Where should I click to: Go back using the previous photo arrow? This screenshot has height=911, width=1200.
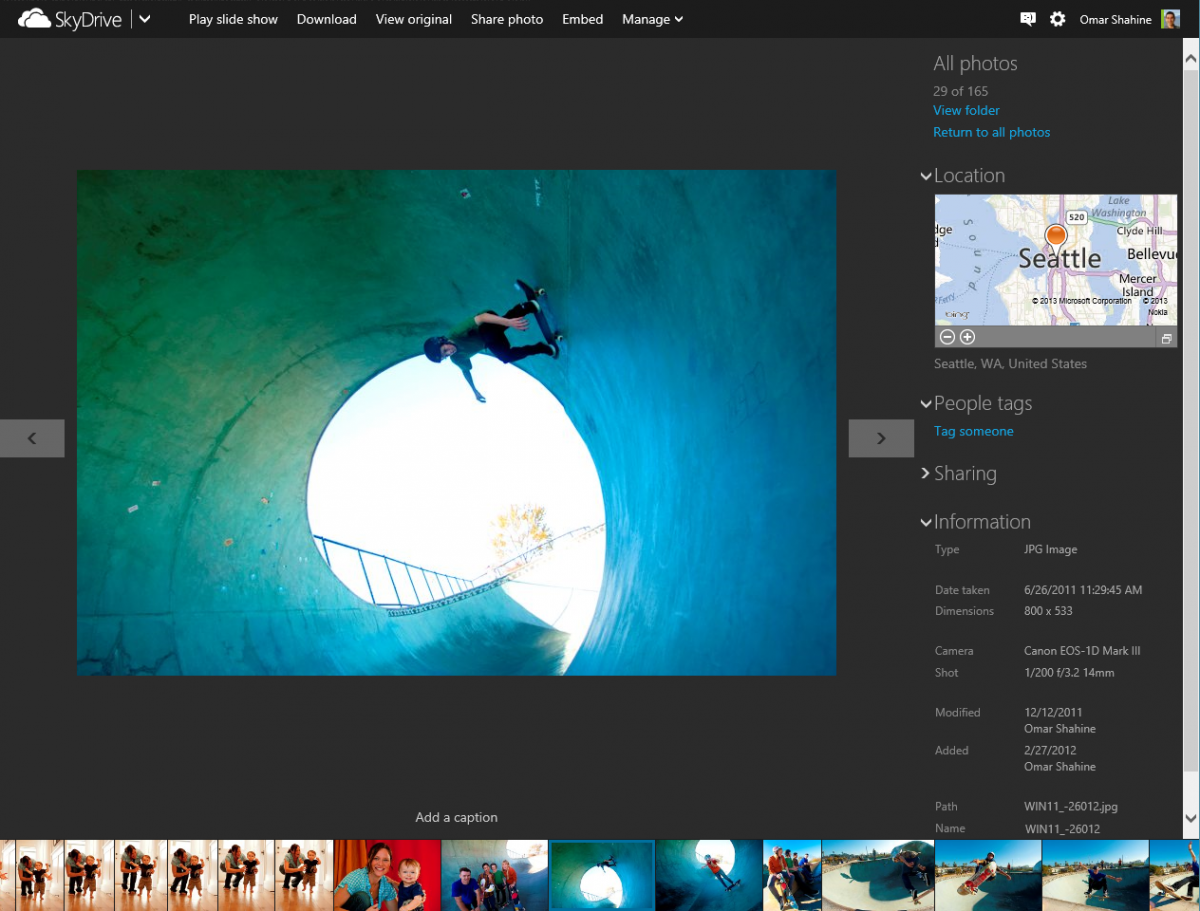click(31, 438)
